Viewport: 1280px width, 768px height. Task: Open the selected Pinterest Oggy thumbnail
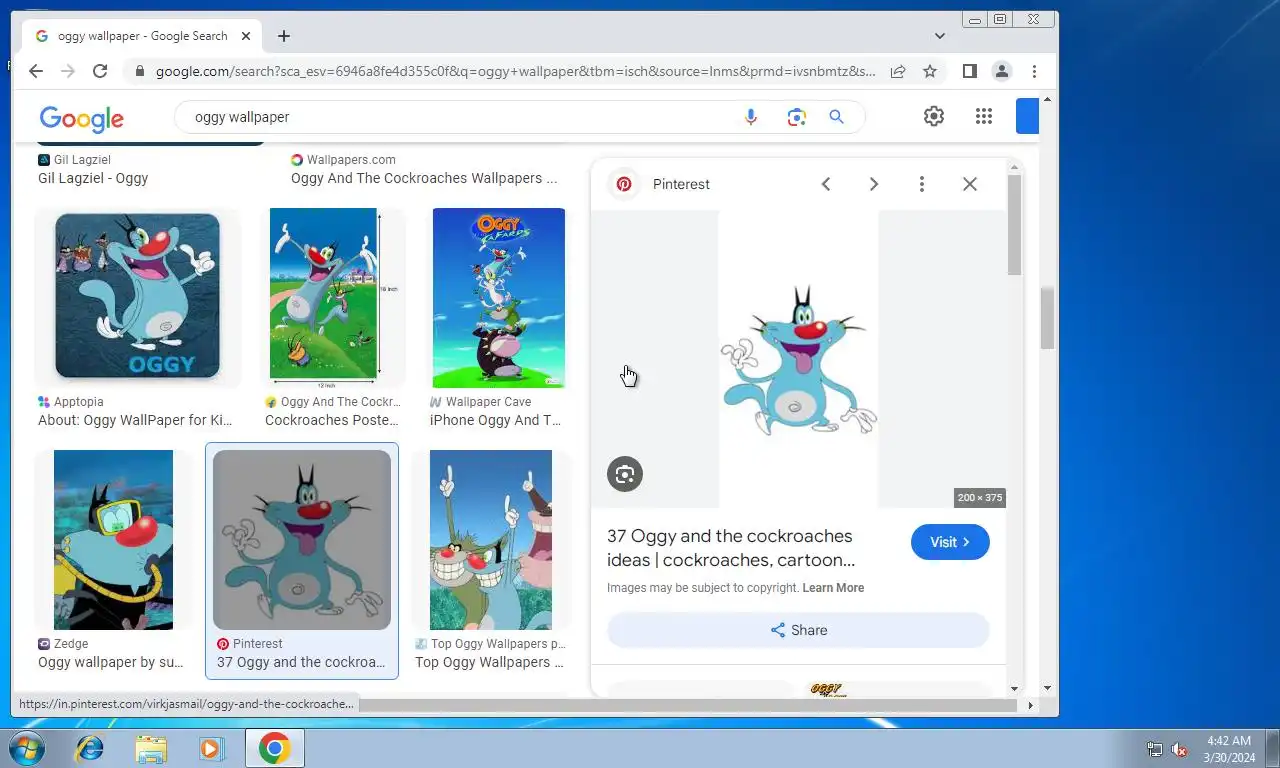click(x=302, y=540)
